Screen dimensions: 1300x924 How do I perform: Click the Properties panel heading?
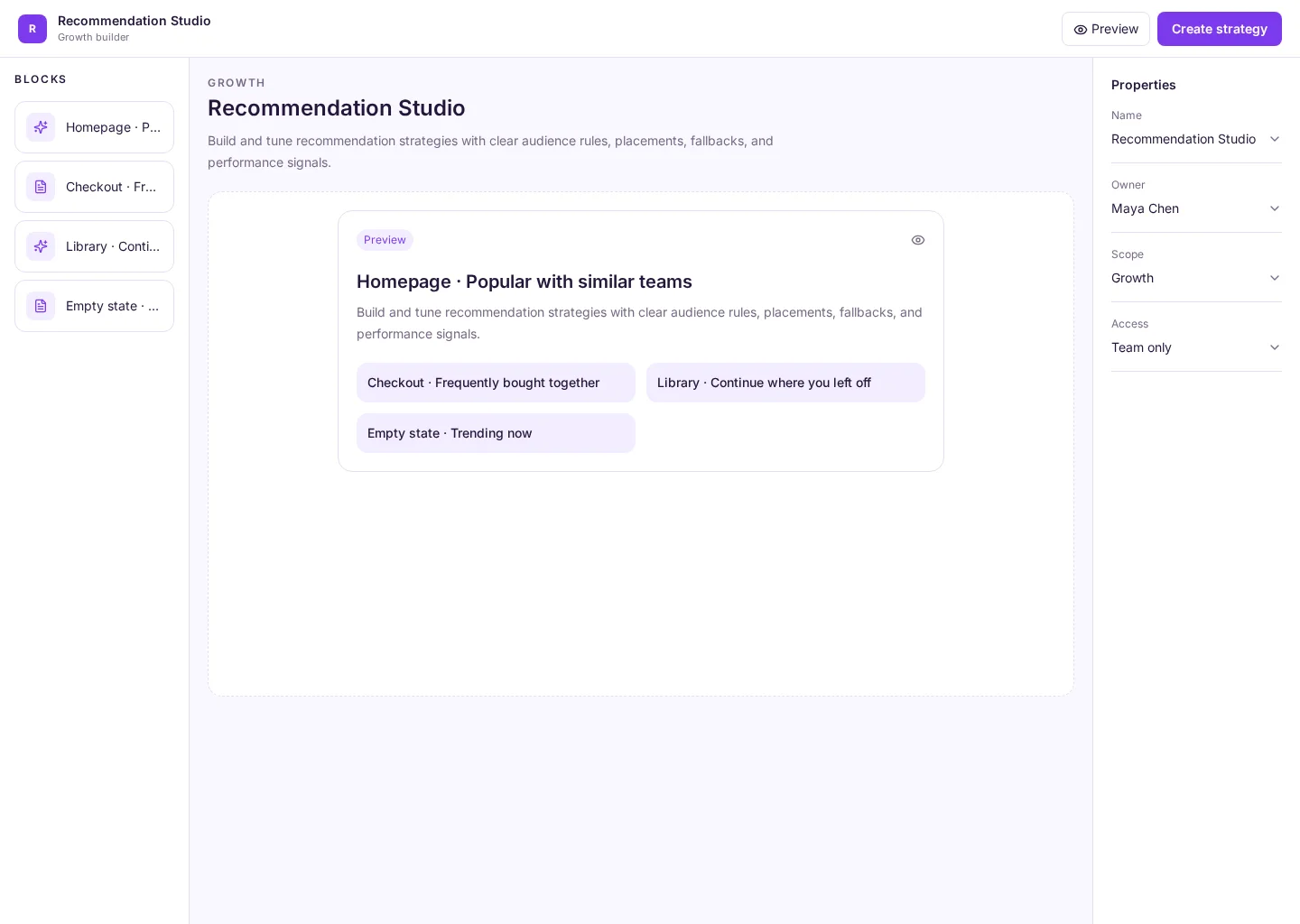(1144, 85)
